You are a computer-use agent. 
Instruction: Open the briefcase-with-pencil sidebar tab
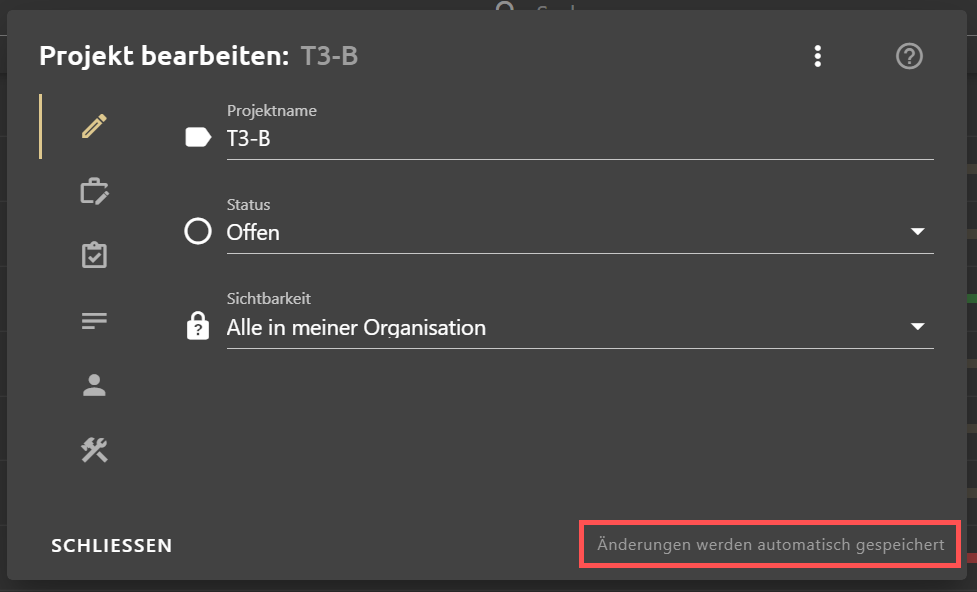[x=94, y=191]
